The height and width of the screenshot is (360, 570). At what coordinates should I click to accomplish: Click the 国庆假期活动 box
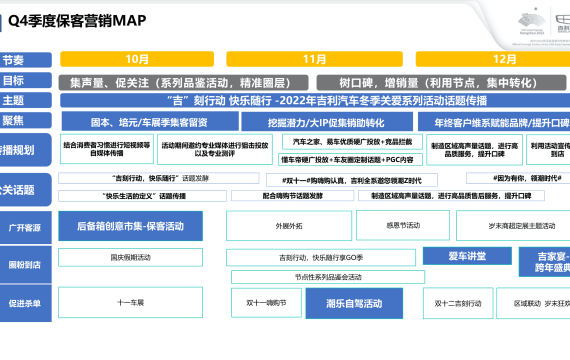[x=131, y=257]
